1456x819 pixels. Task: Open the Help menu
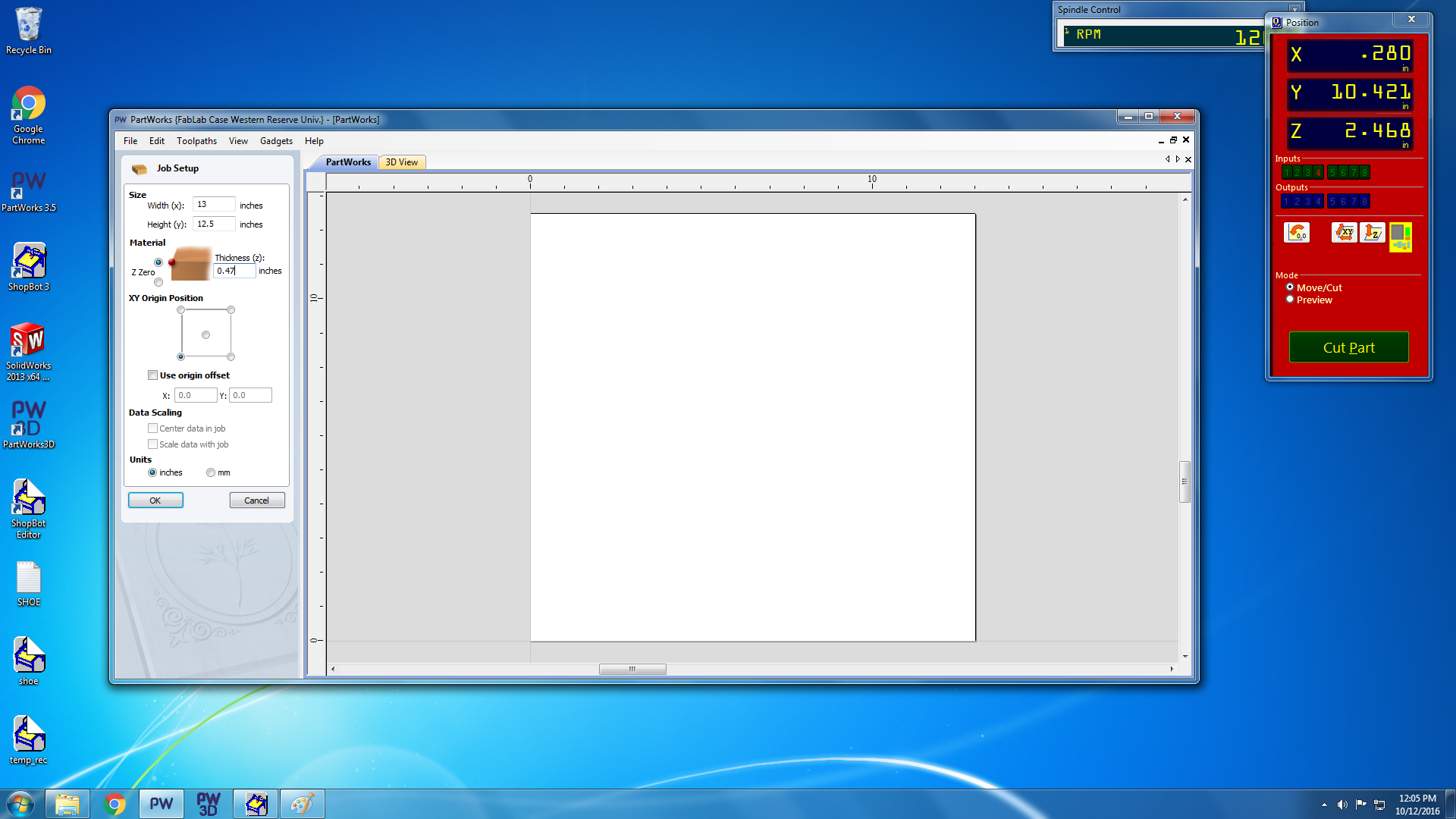pos(314,141)
